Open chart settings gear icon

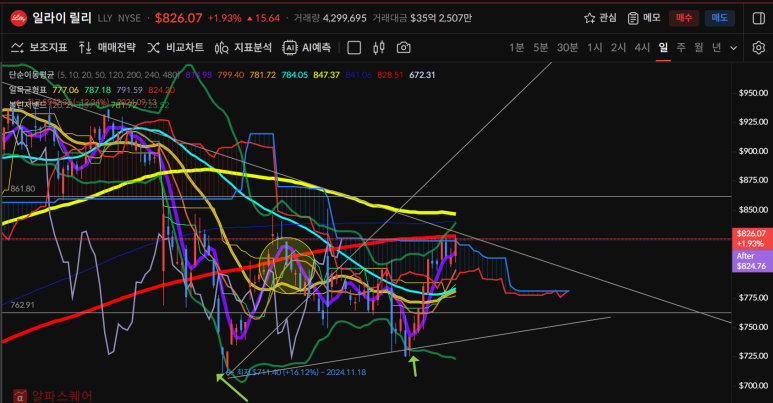coord(759,48)
